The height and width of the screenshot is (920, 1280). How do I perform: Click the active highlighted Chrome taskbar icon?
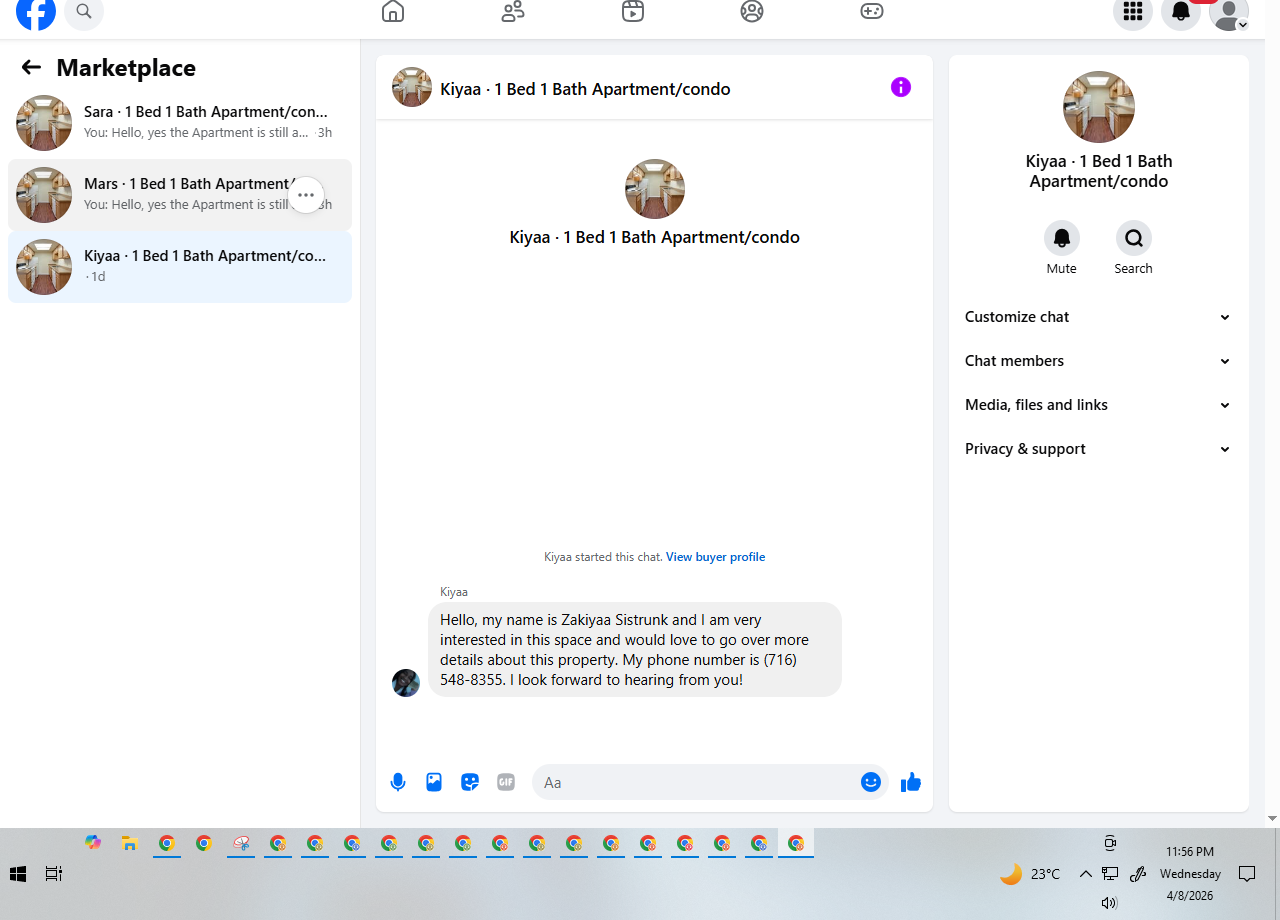pos(796,843)
